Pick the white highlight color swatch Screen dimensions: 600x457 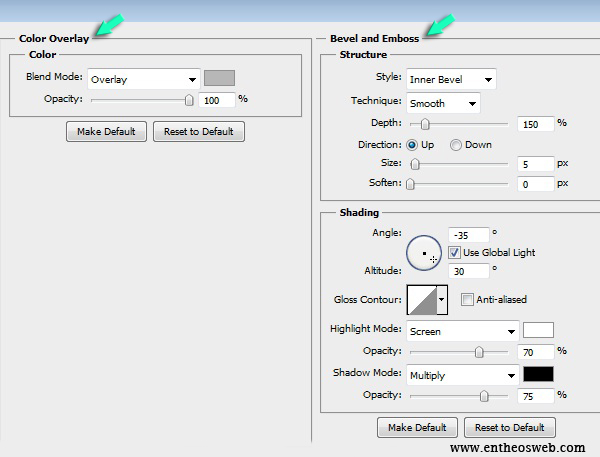[538, 330]
